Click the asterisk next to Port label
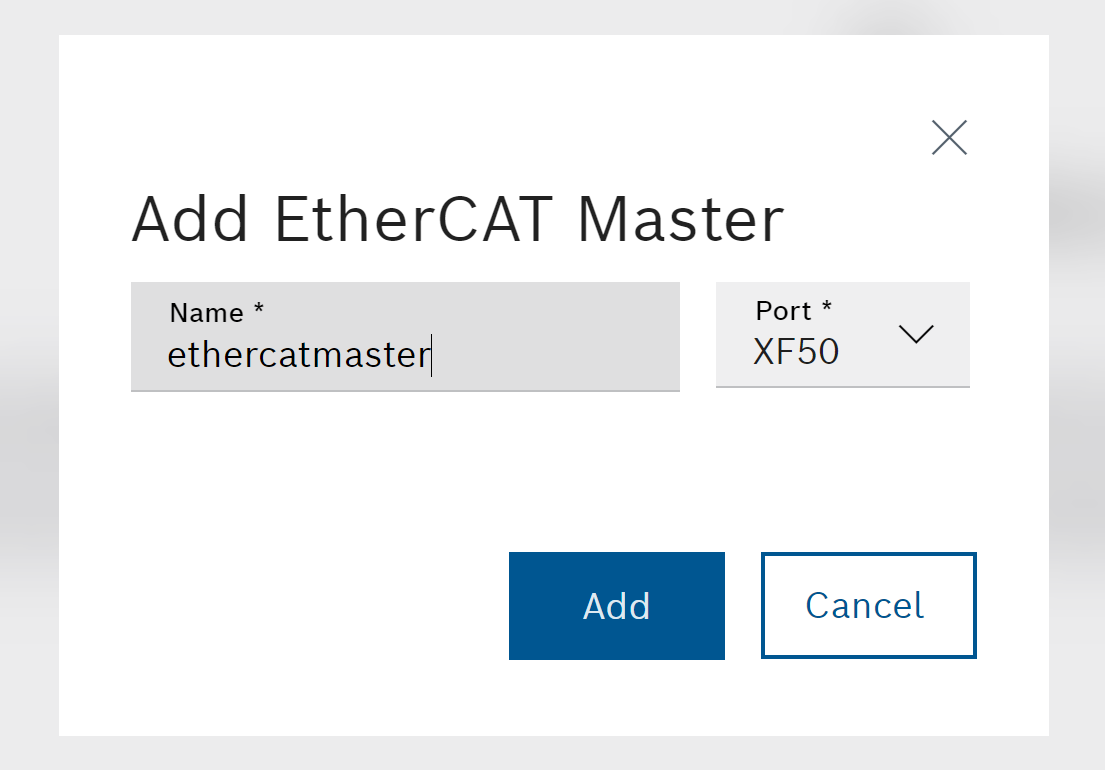This screenshot has width=1105, height=770. click(827, 306)
